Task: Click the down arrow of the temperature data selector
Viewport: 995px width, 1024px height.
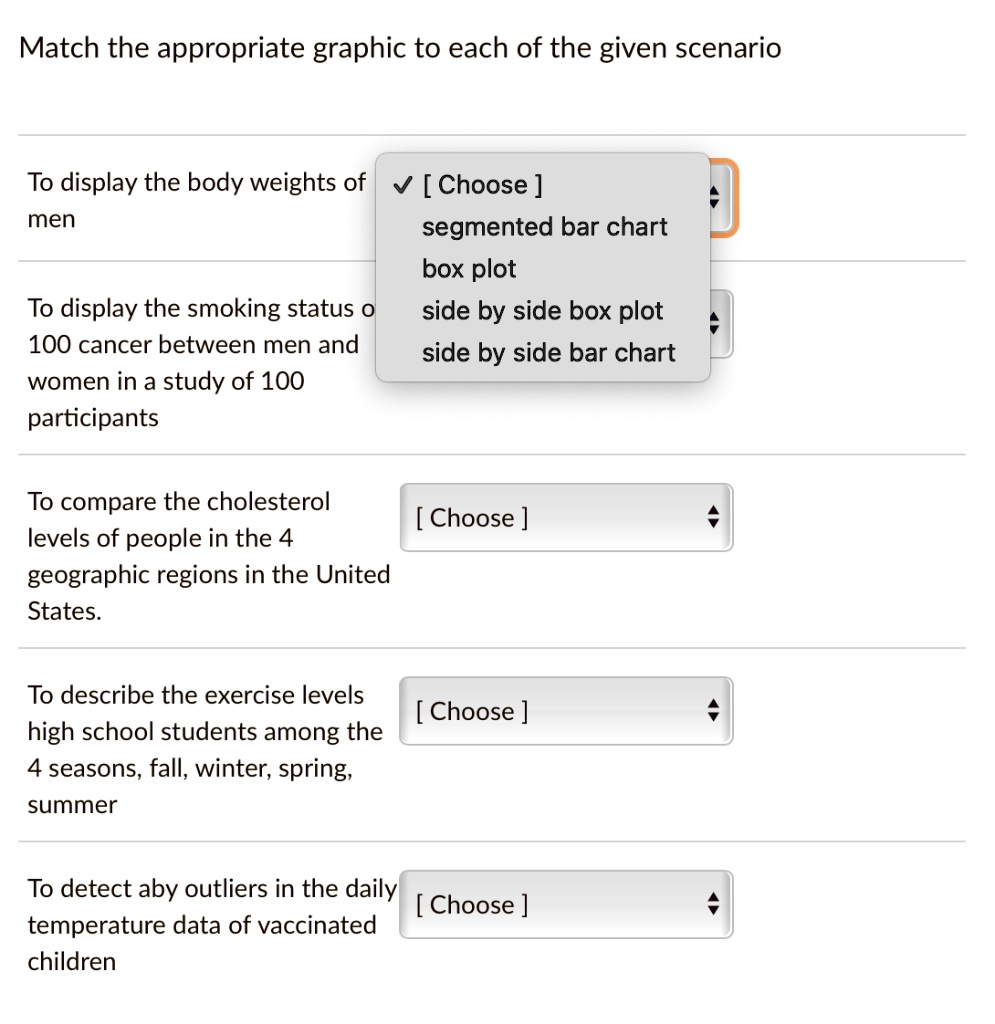Action: coord(713,909)
